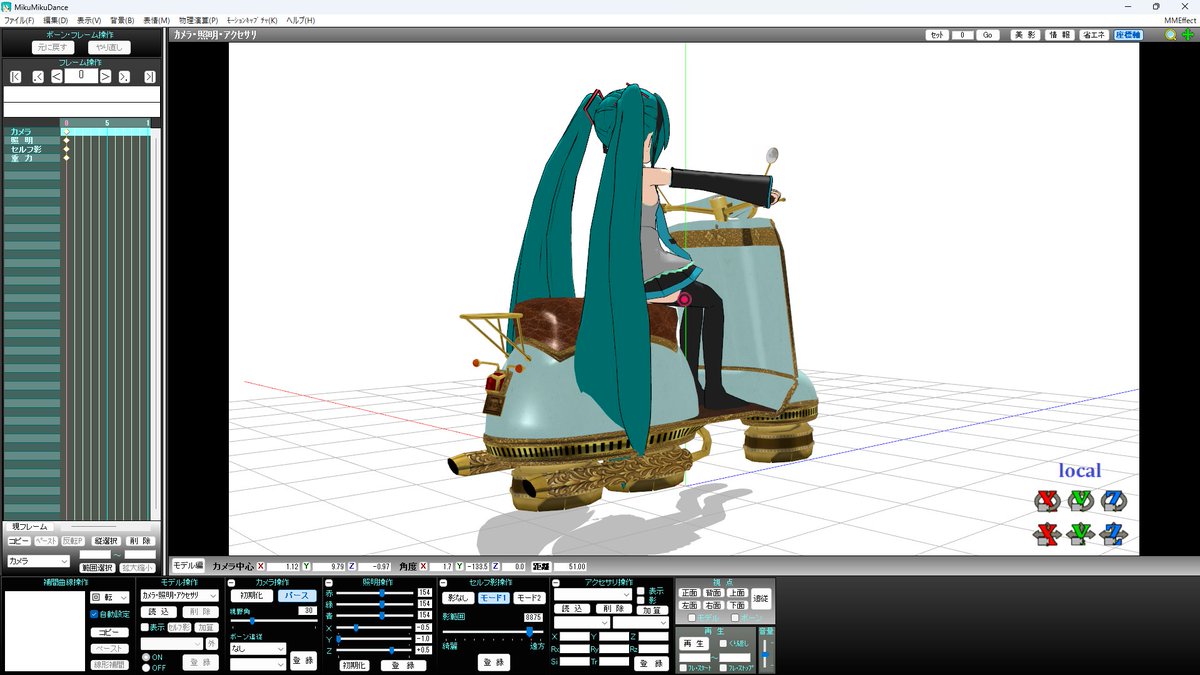
Task: Open the outer parent dropdown beside 外 button
Action: coord(171,643)
